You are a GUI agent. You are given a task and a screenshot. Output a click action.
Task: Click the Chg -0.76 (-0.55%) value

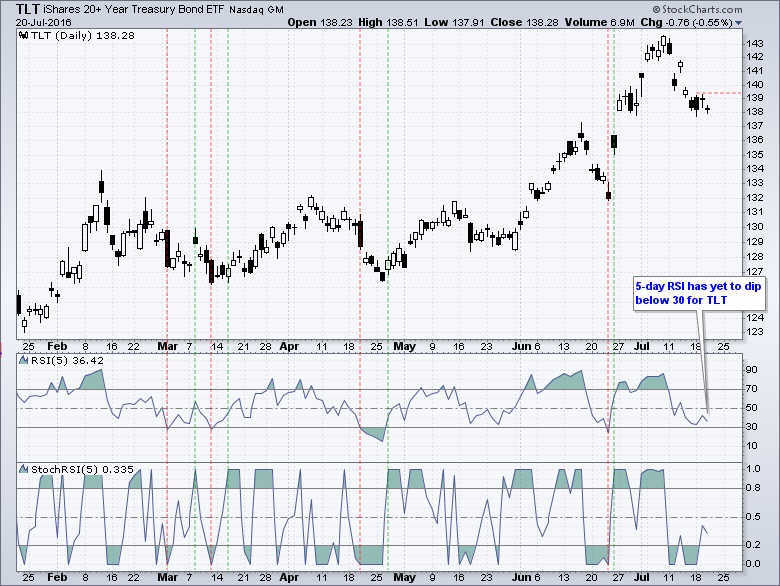click(686, 22)
